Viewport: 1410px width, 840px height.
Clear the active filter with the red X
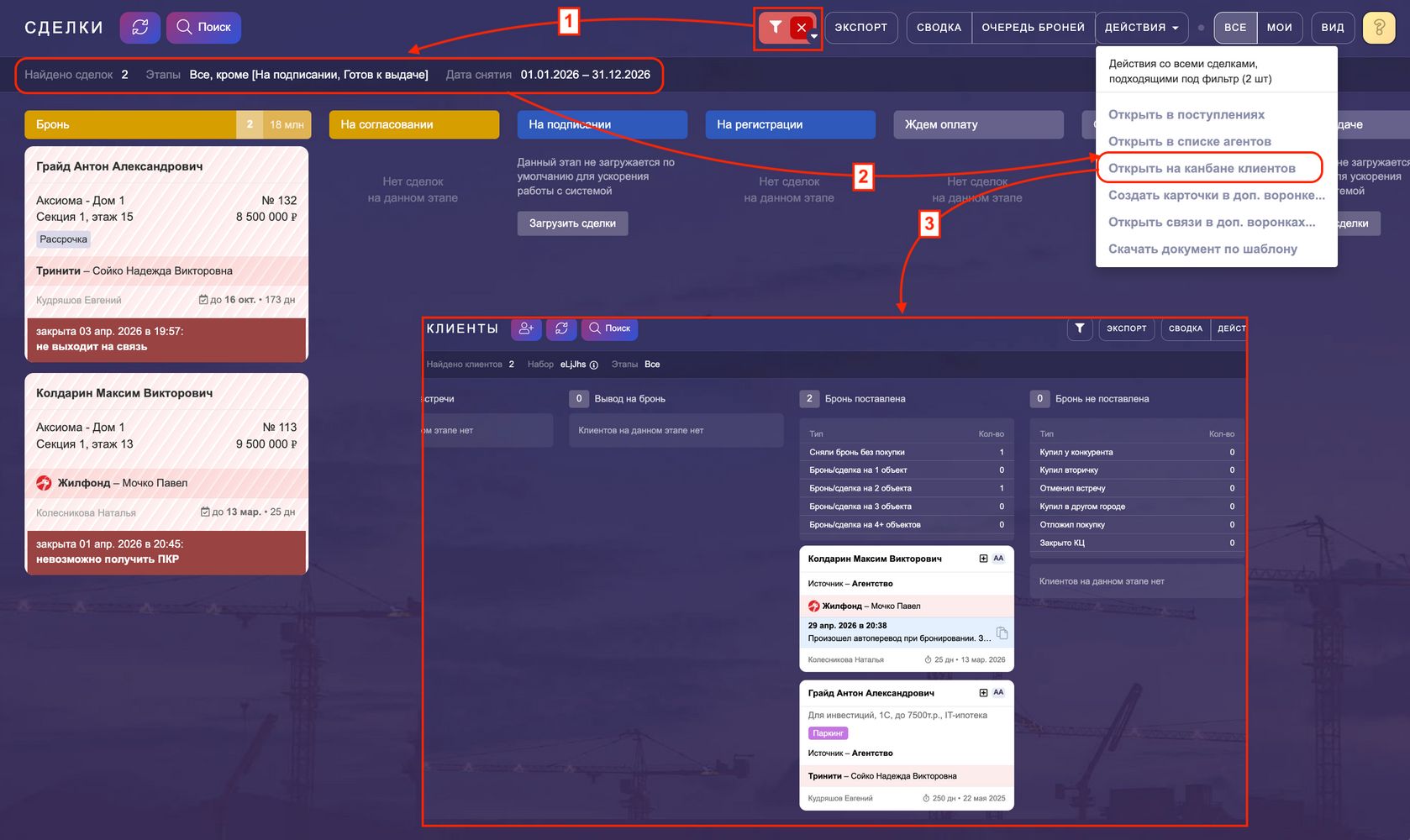[x=801, y=27]
